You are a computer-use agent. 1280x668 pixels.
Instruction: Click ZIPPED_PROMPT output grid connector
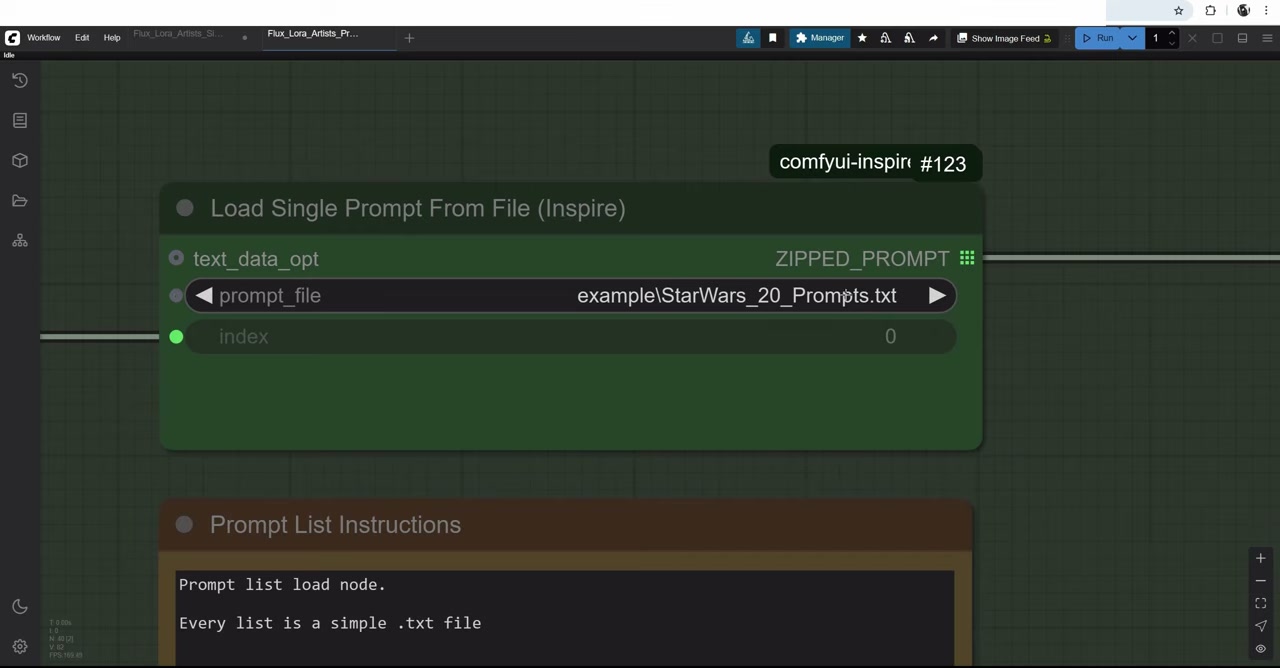(967, 258)
